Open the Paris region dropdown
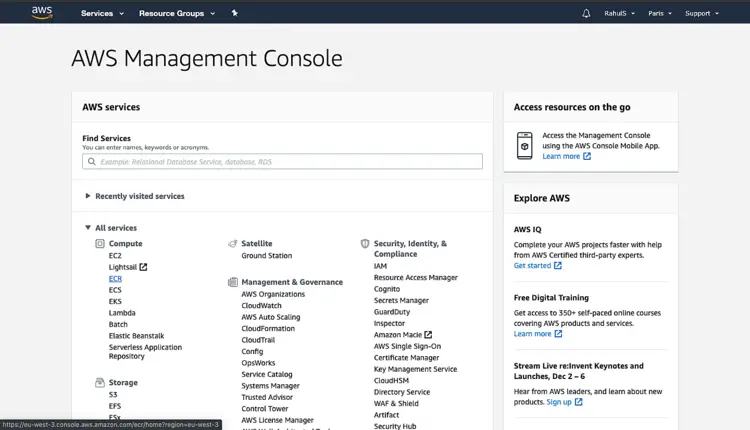This screenshot has height=430, width=750. tap(660, 13)
